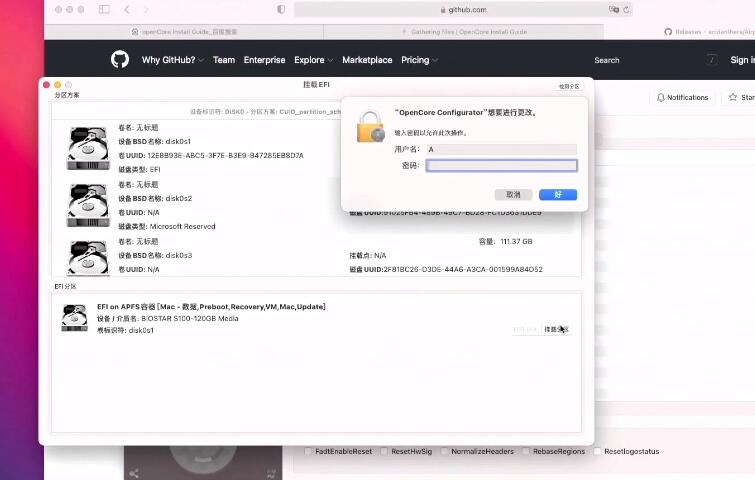This screenshot has width=755, height=480.
Task: Switch to OpenCore Install Guide search tab
Action: [184, 32]
